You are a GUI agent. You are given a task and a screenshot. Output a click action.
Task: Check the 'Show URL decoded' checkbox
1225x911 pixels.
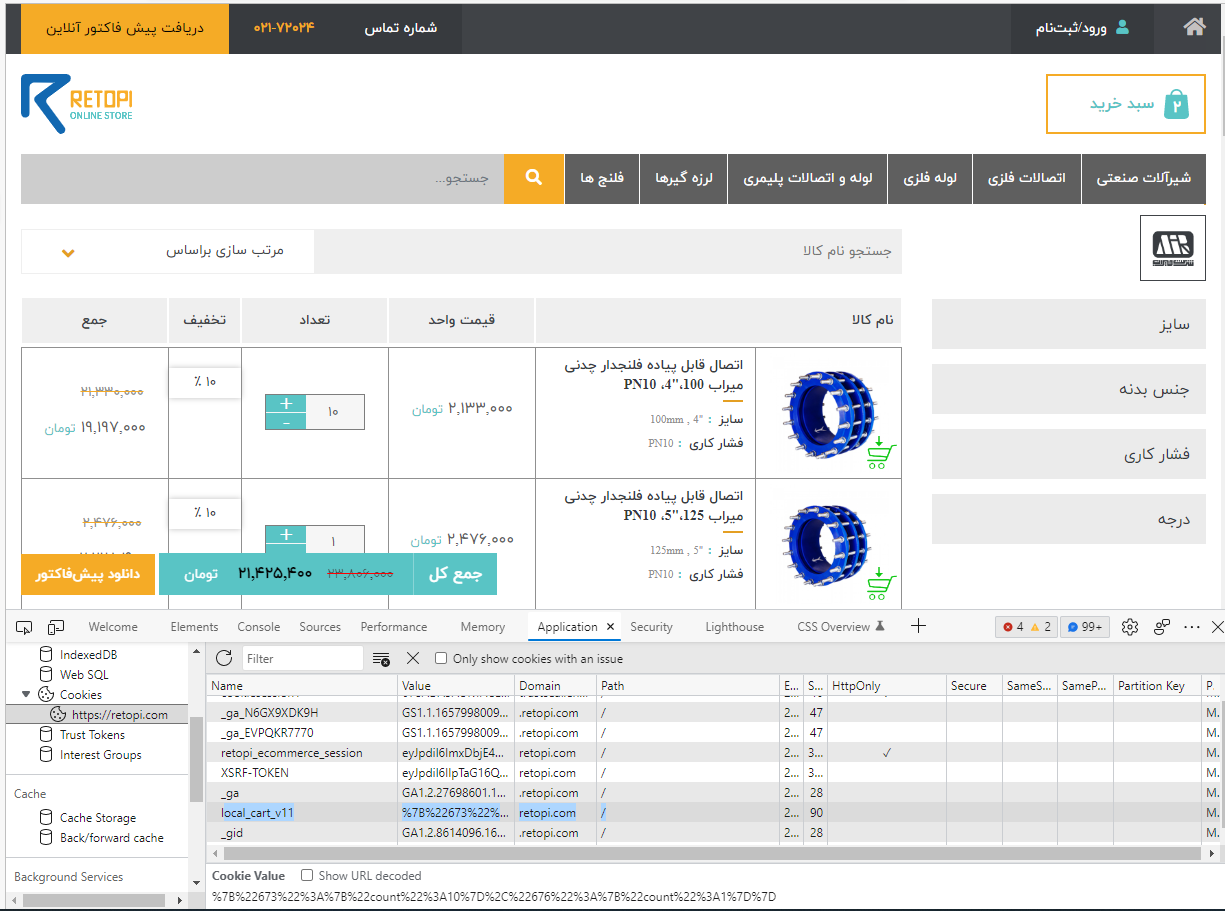pos(307,875)
